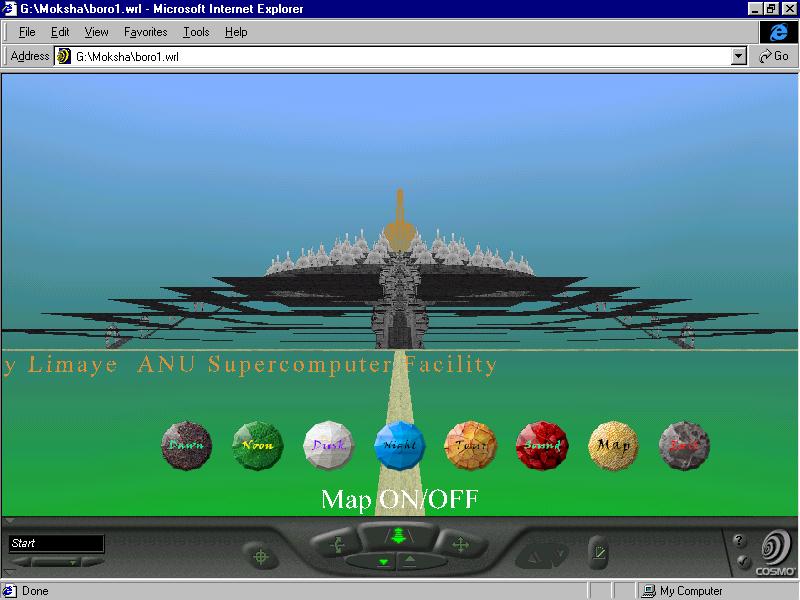Click inside the Address path field
The height and width of the screenshot is (600, 800).
point(400,57)
